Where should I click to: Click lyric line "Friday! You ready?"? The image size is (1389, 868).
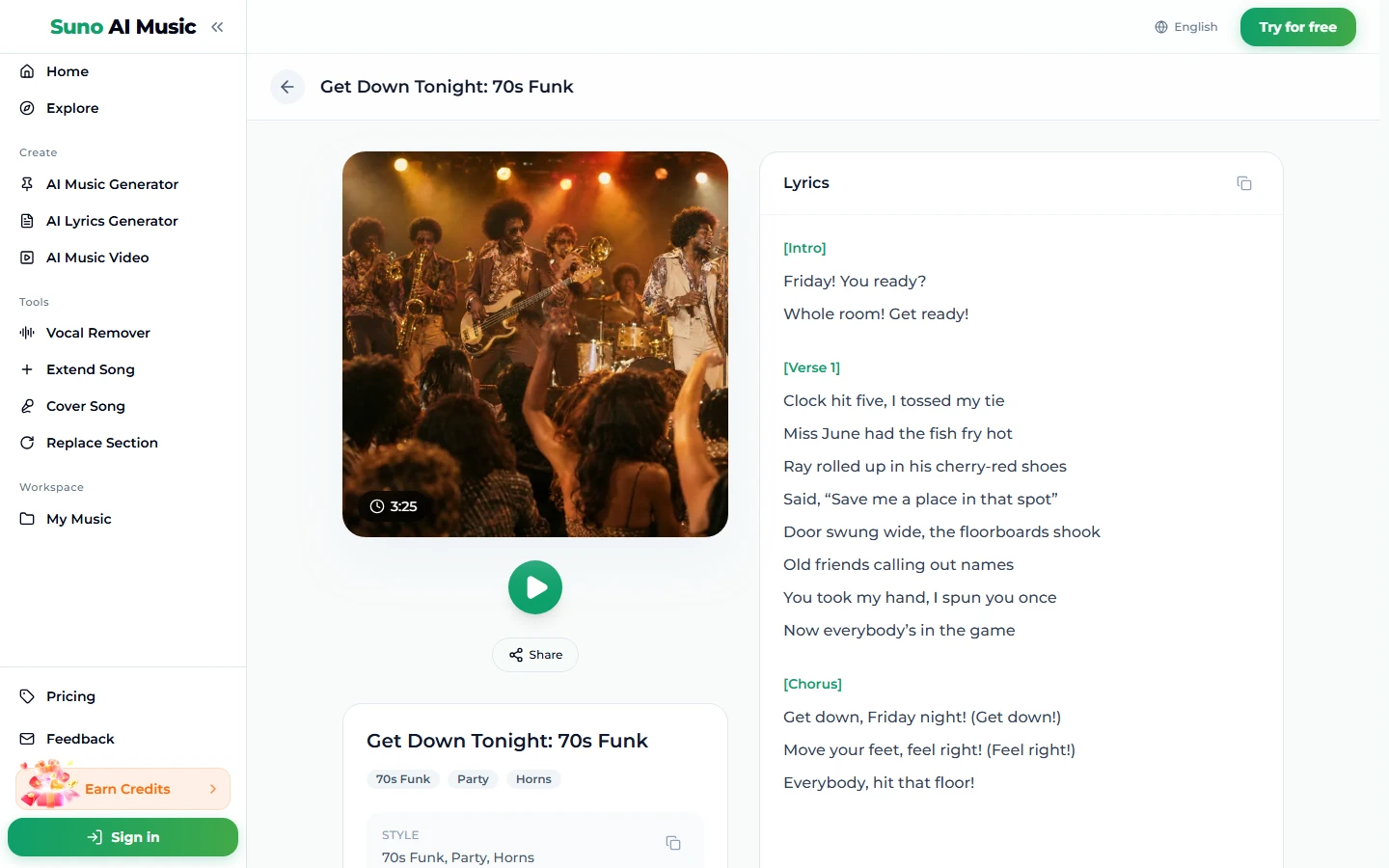(855, 281)
